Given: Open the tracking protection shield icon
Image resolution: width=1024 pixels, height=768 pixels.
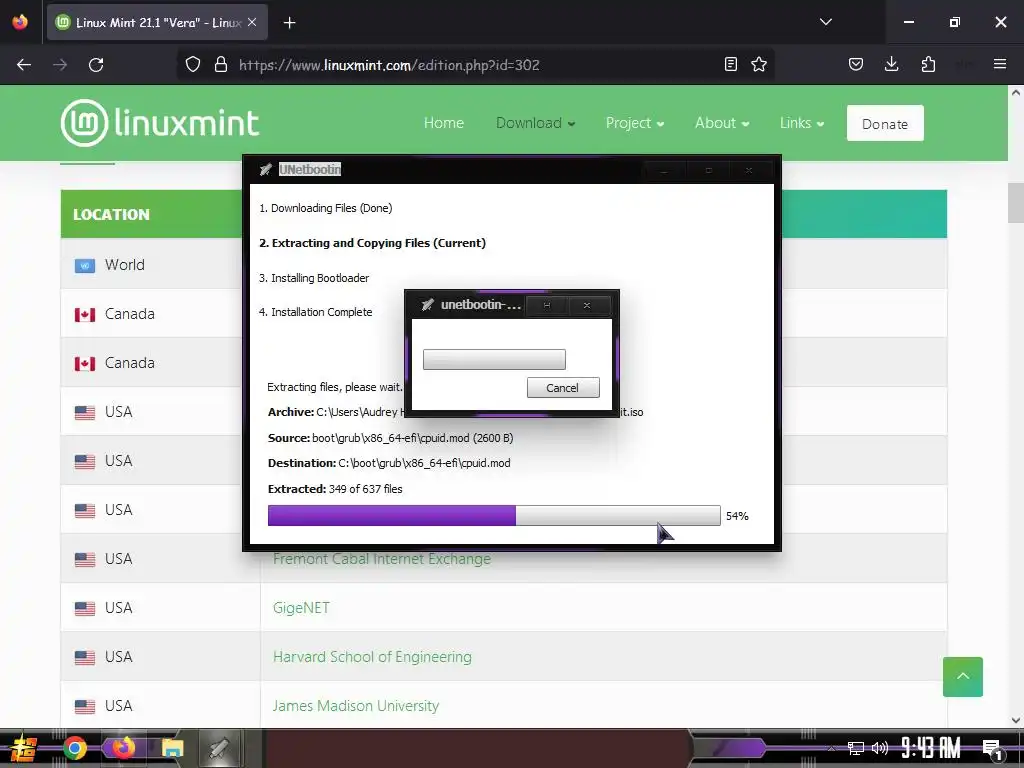Looking at the screenshot, I should (193, 65).
